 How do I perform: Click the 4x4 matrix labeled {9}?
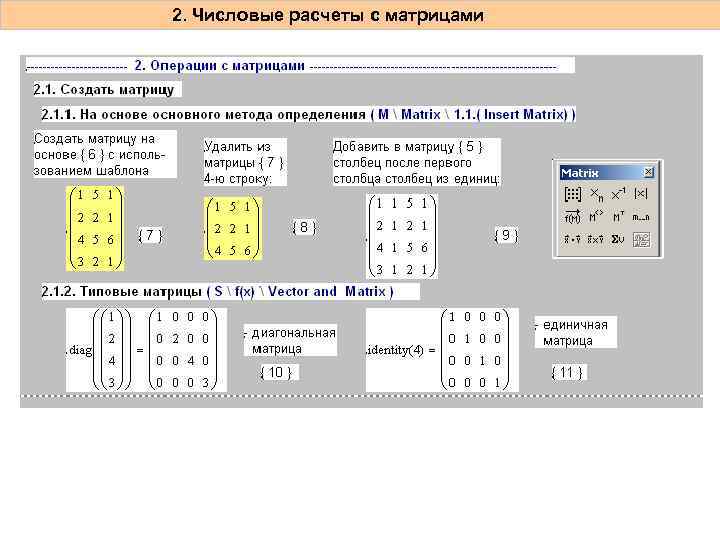pos(402,236)
